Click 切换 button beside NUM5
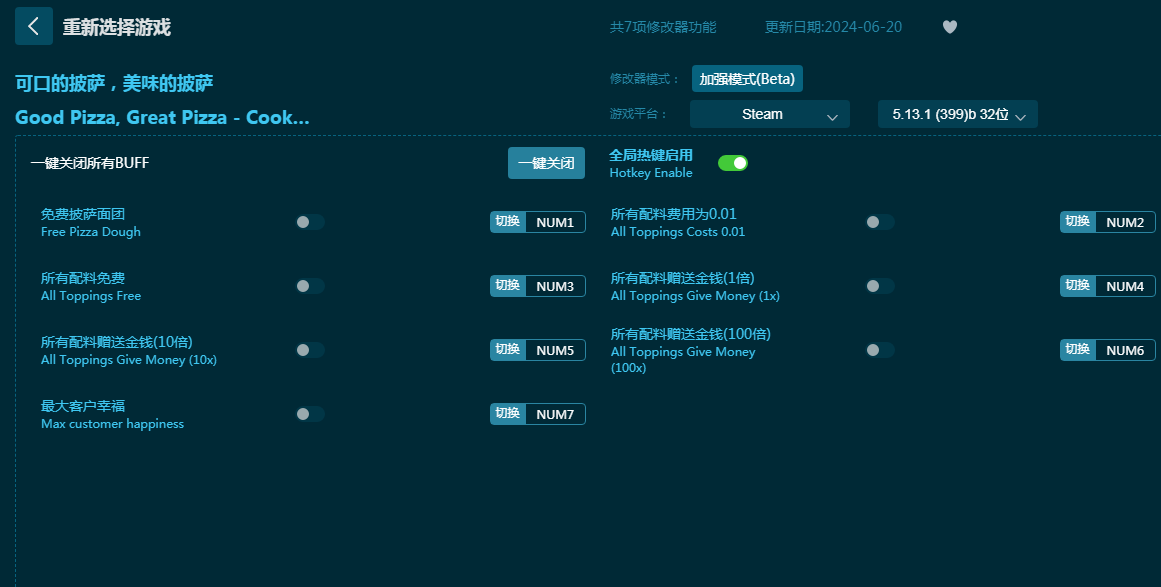Image resolution: width=1161 pixels, height=587 pixels. [508, 350]
